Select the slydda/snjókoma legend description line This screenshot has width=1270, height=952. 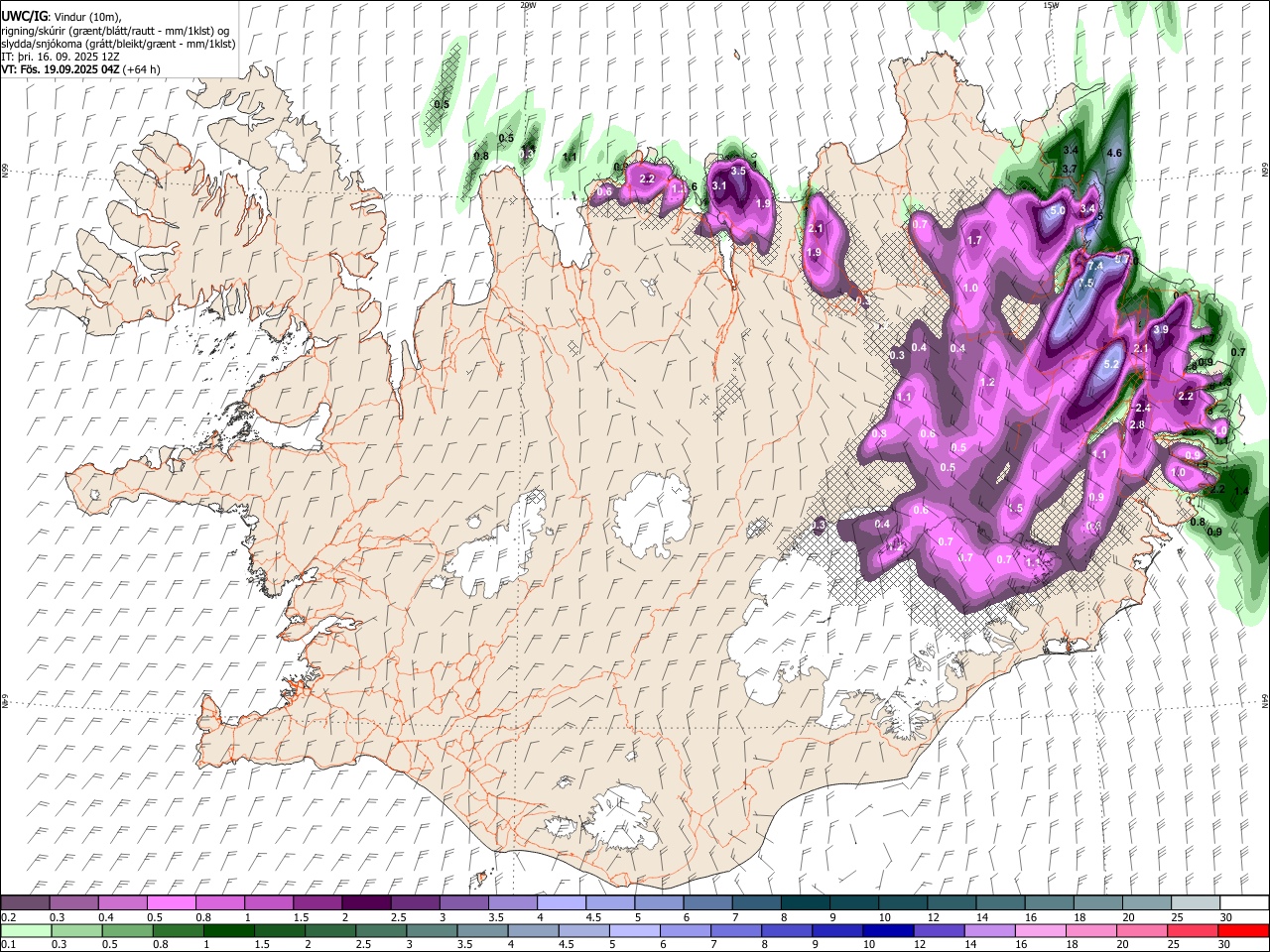pos(118,44)
